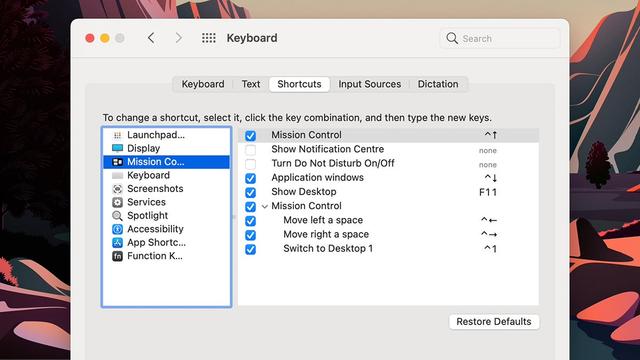This screenshot has width=640, height=360.
Task: Enable Show Notification Centre checkbox
Action: 250,150
